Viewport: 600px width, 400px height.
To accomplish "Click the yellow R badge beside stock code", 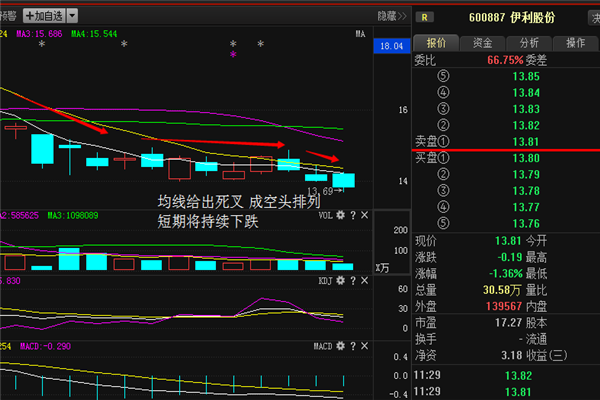I will click(427, 17).
